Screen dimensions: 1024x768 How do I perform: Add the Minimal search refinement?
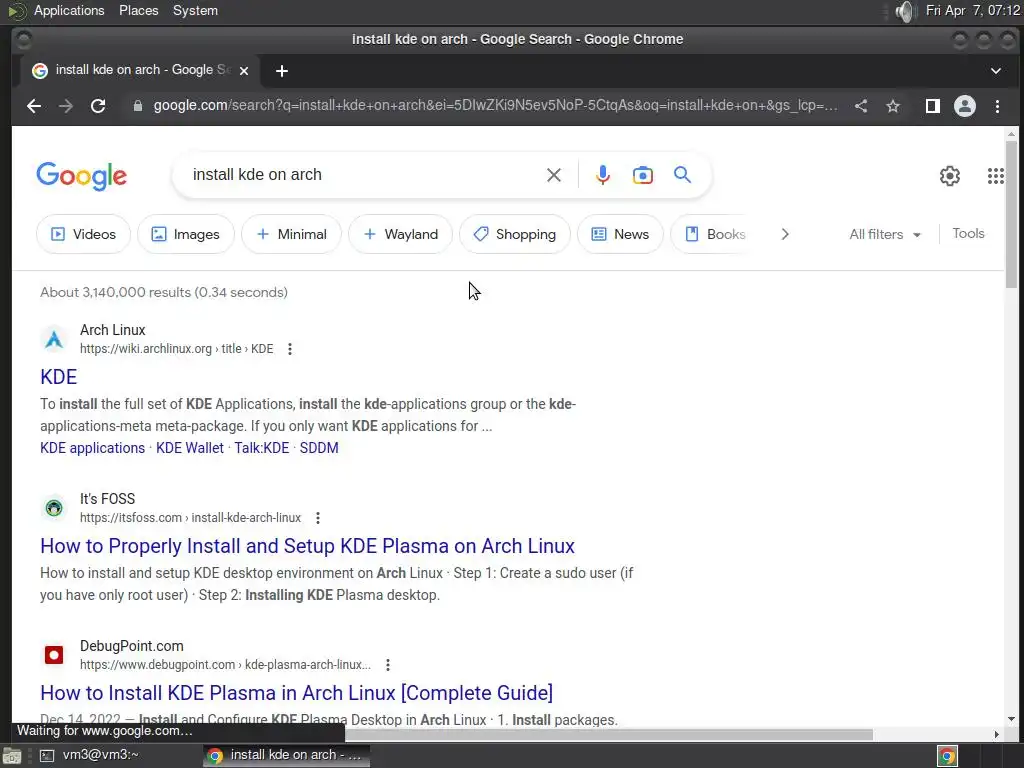pos(291,234)
